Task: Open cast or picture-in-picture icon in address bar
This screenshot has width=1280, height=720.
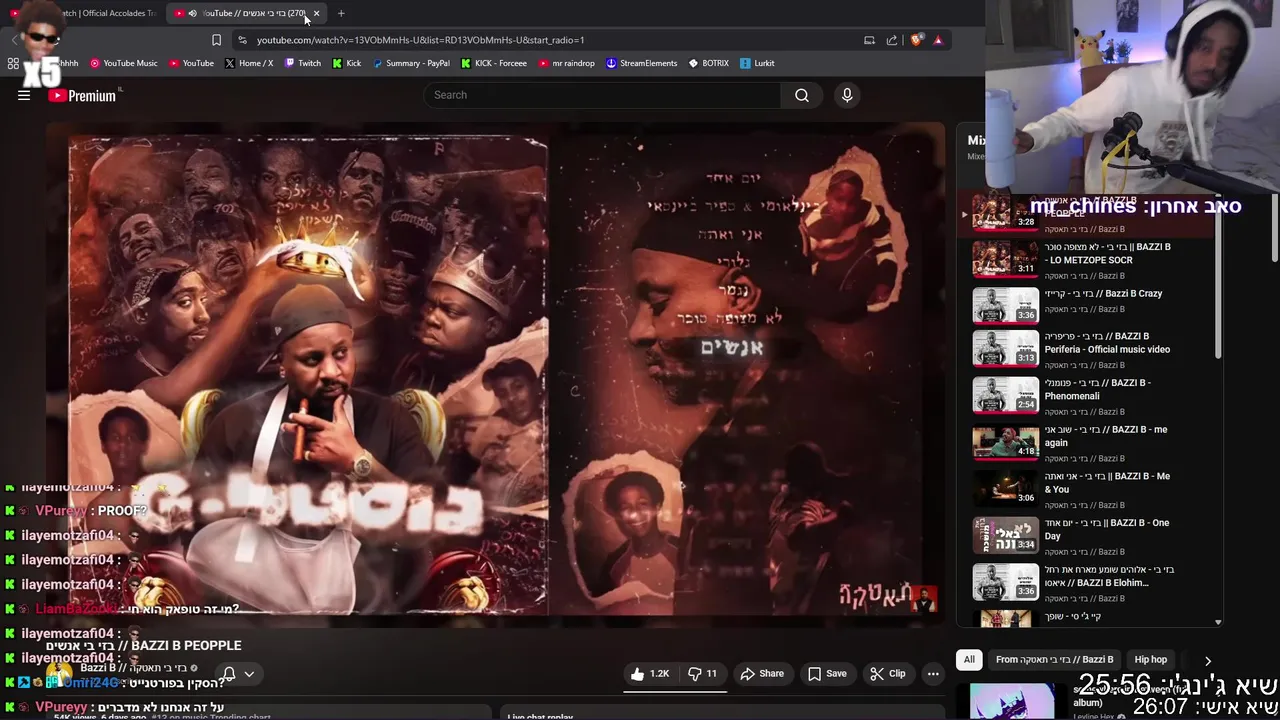Action: tap(869, 40)
